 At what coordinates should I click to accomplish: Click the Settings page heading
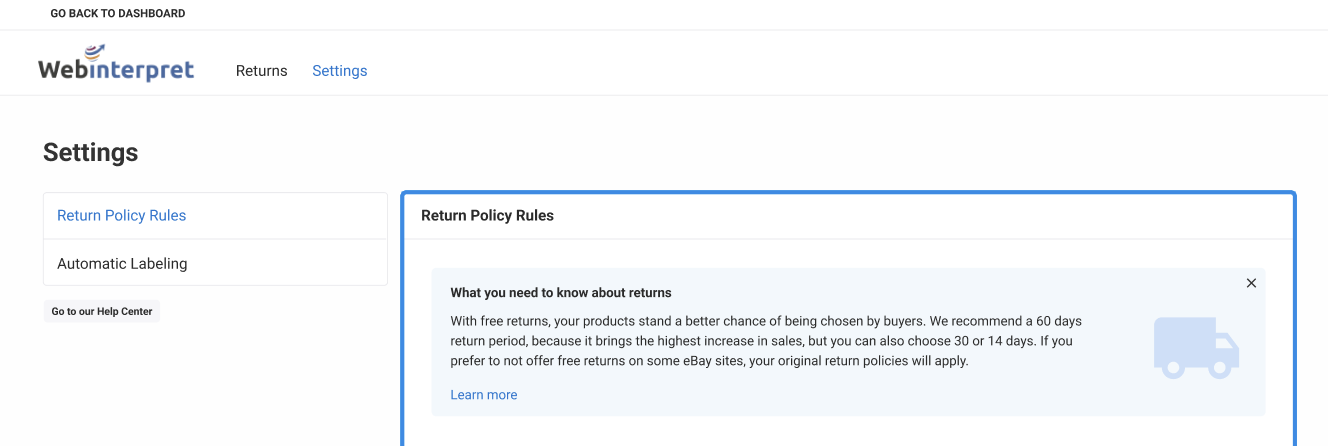[x=90, y=152]
